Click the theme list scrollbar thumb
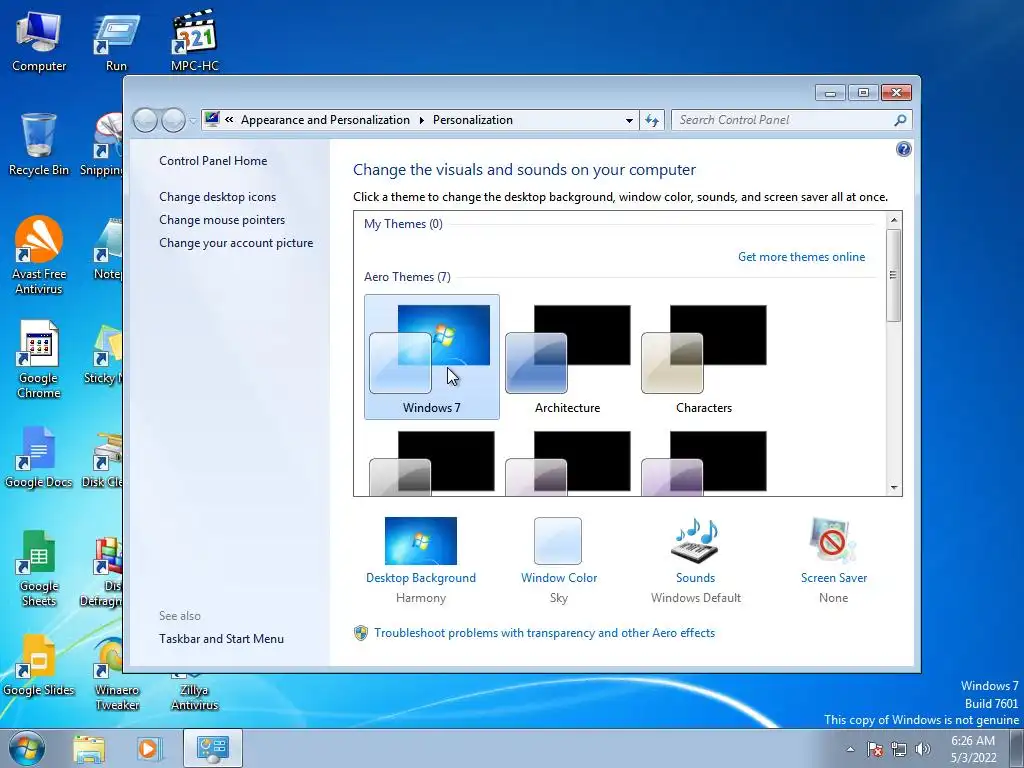The width and height of the screenshot is (1024, 768). tap(893, 275)
